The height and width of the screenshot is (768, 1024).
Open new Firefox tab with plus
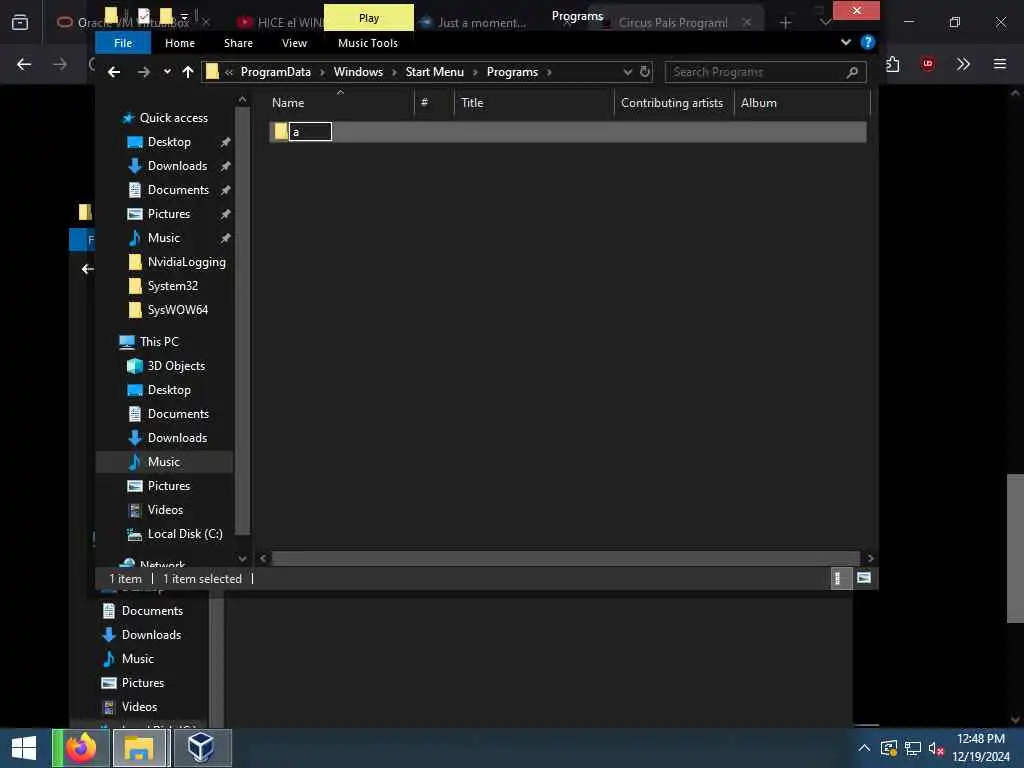coord(786,23)
